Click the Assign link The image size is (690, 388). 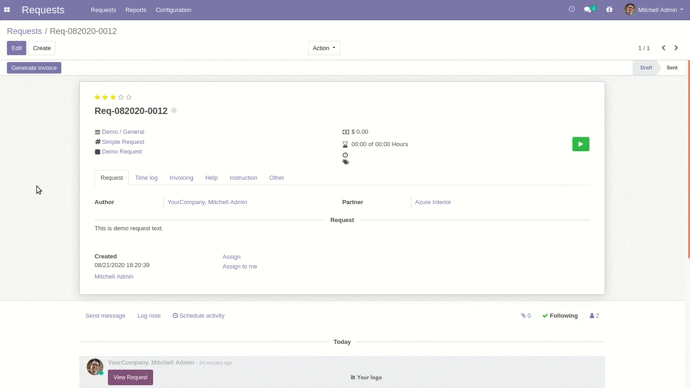(231, 256)
